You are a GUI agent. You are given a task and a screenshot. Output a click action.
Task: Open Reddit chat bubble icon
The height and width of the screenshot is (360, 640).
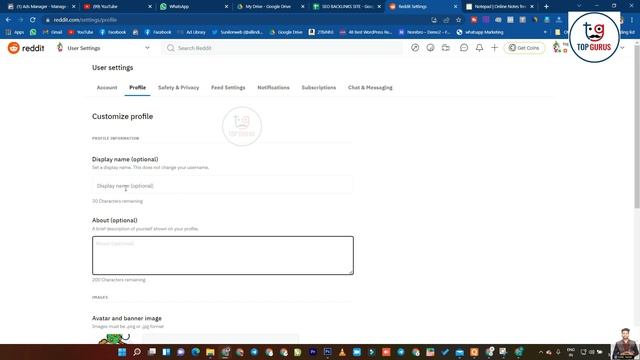pyautogui.click(x=464, y=48)
